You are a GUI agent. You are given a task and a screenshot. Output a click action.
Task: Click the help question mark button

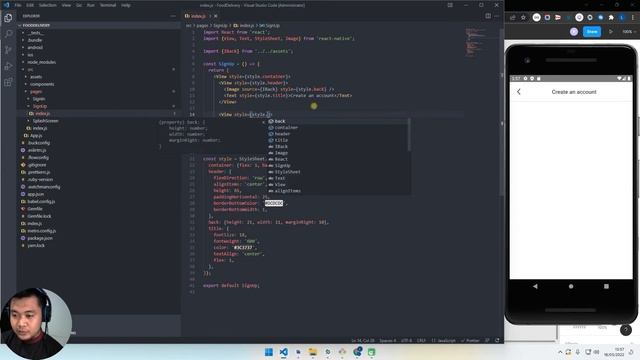click(625, 330)
